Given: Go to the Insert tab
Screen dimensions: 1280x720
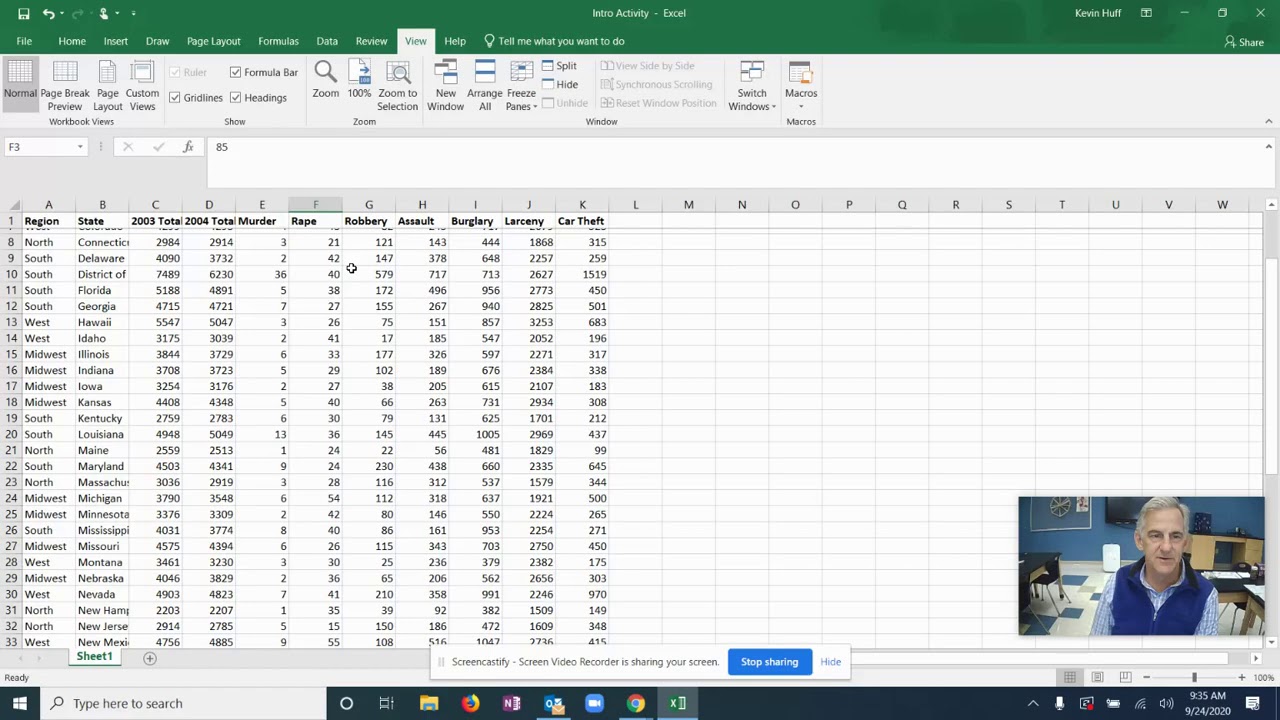Looking at the screenshot, I should point(115,41).
